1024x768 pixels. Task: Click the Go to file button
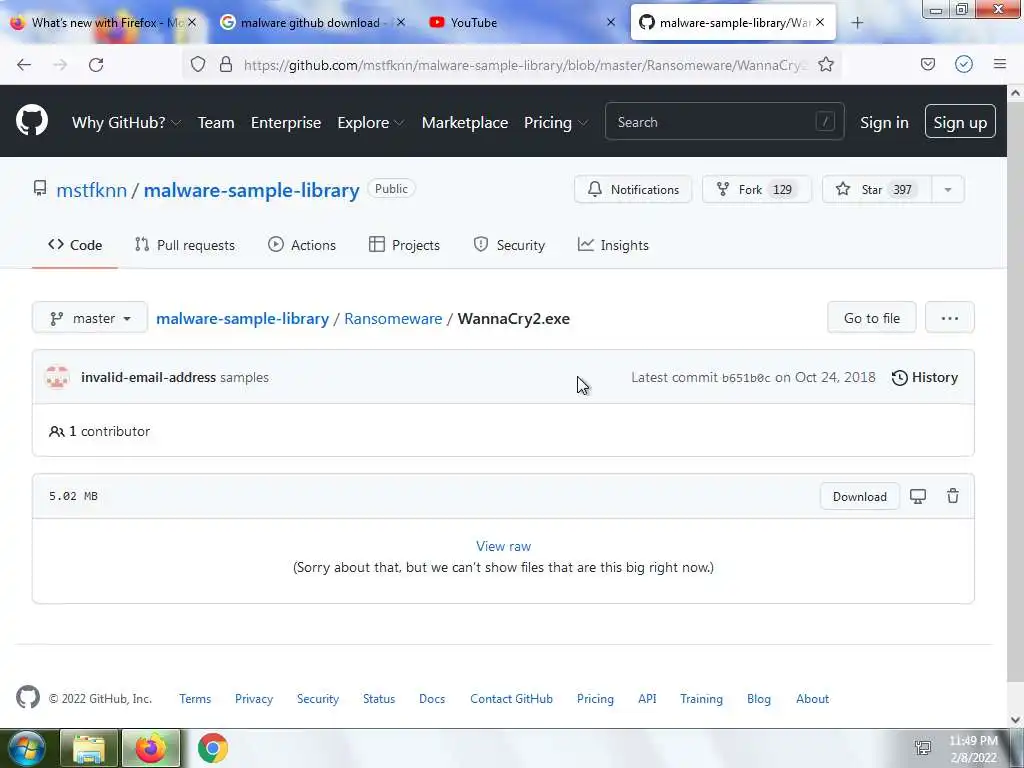pyautogui.click(x=872, y=318)
